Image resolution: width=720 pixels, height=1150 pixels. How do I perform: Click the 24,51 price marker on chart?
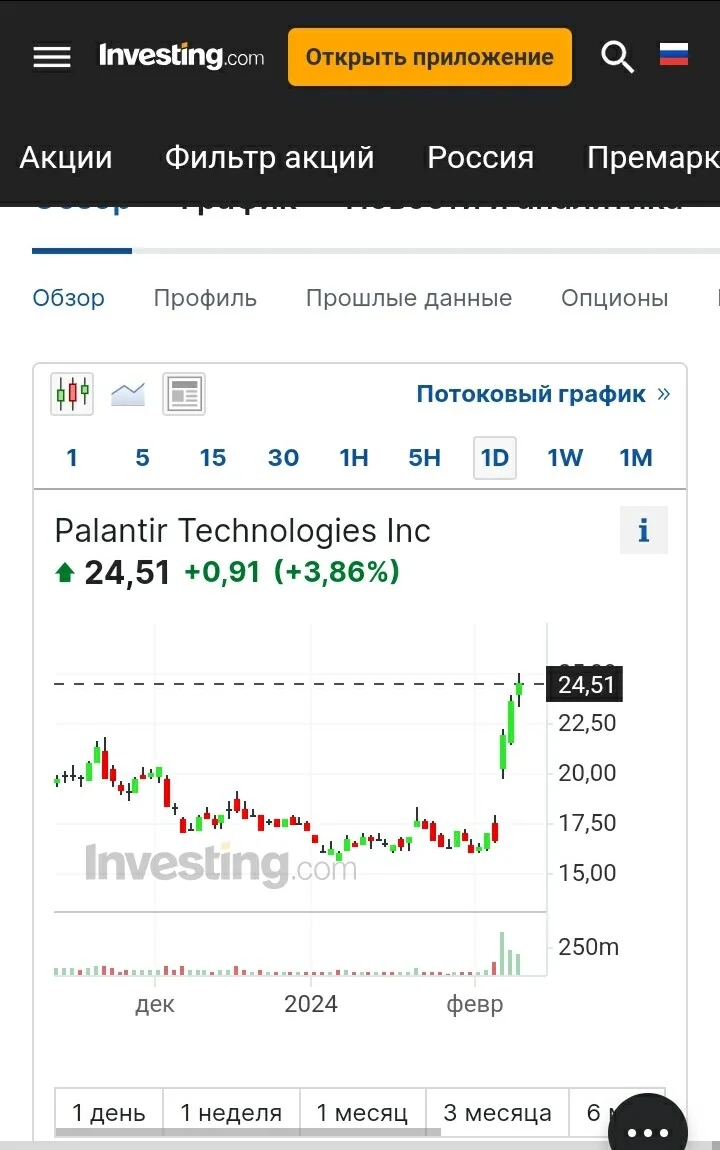(584, 684)
